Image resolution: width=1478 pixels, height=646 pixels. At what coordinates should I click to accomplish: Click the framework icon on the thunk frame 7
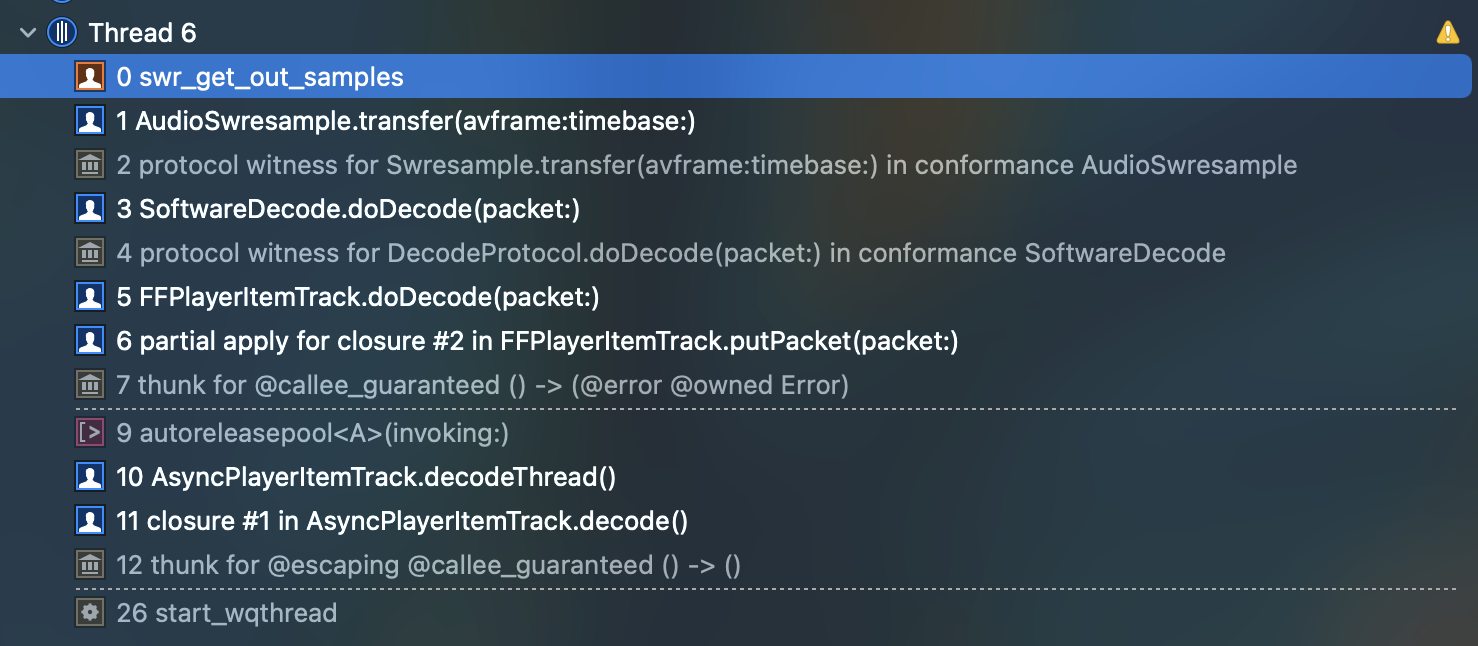90,384
